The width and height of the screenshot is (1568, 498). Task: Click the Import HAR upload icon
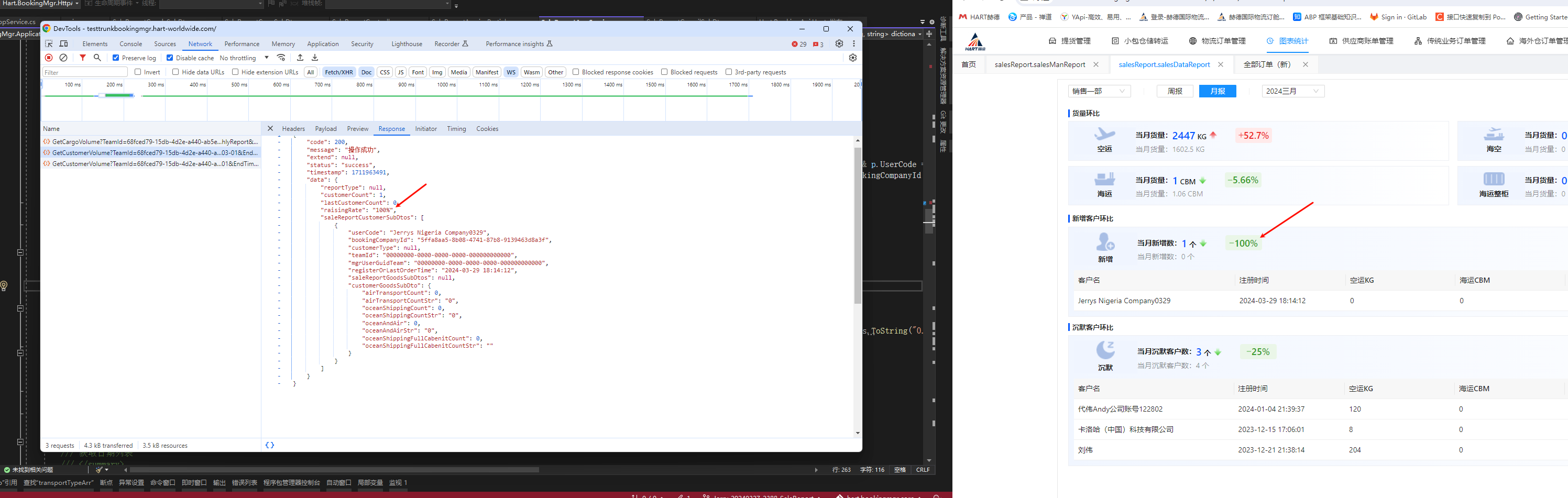click(300, 58)
